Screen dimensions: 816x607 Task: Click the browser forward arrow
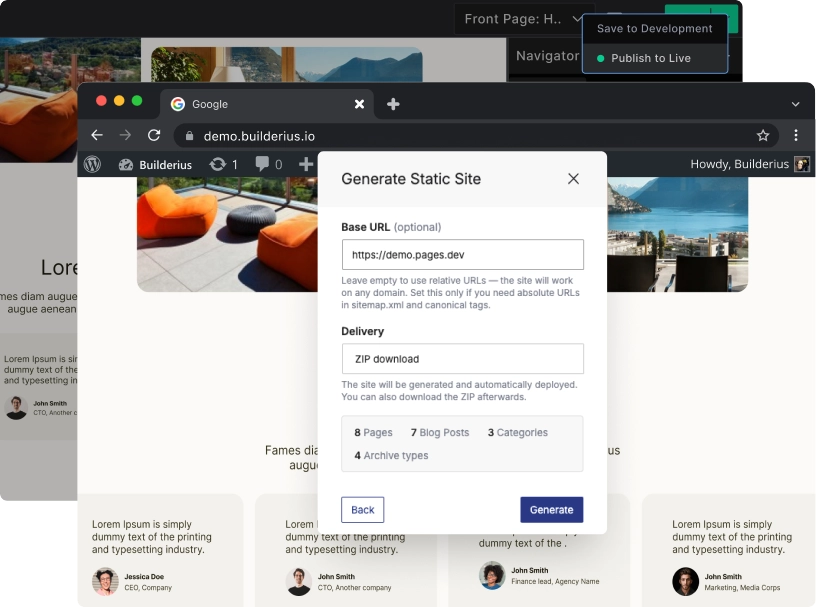click(x=125, y=135)
